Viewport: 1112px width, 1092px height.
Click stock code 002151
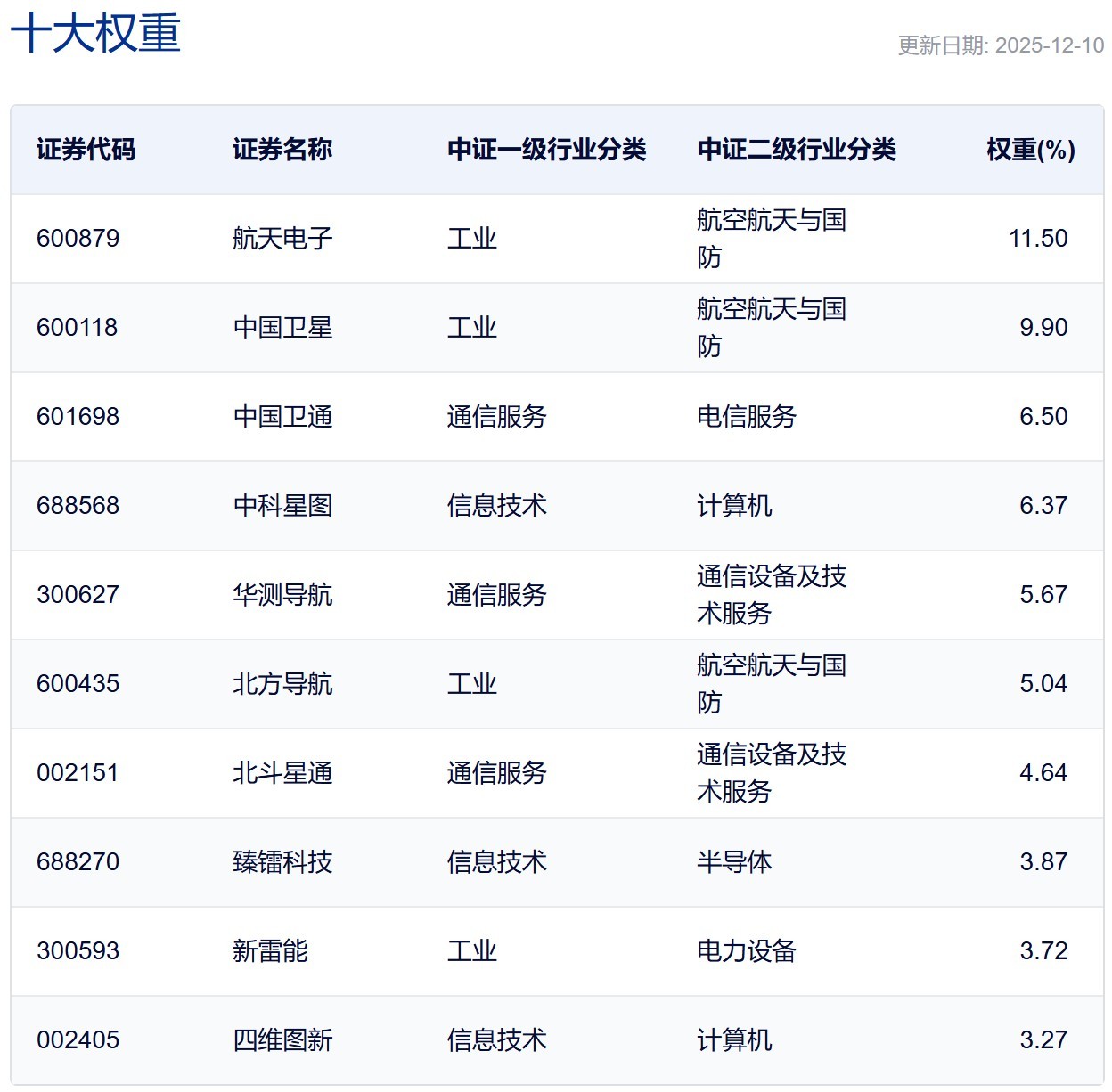pos(78,773)
